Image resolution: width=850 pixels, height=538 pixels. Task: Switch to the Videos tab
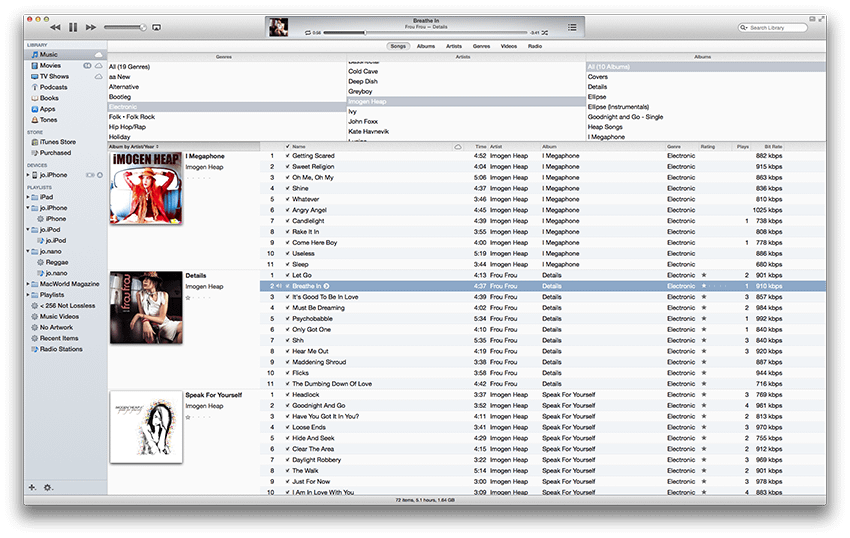coord(508,46)
